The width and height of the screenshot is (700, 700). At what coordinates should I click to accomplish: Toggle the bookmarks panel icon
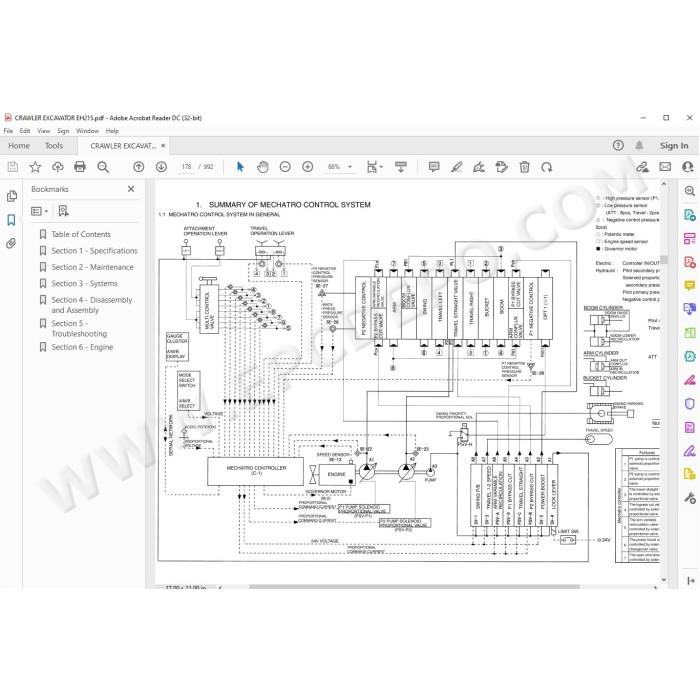coord(12,220)
